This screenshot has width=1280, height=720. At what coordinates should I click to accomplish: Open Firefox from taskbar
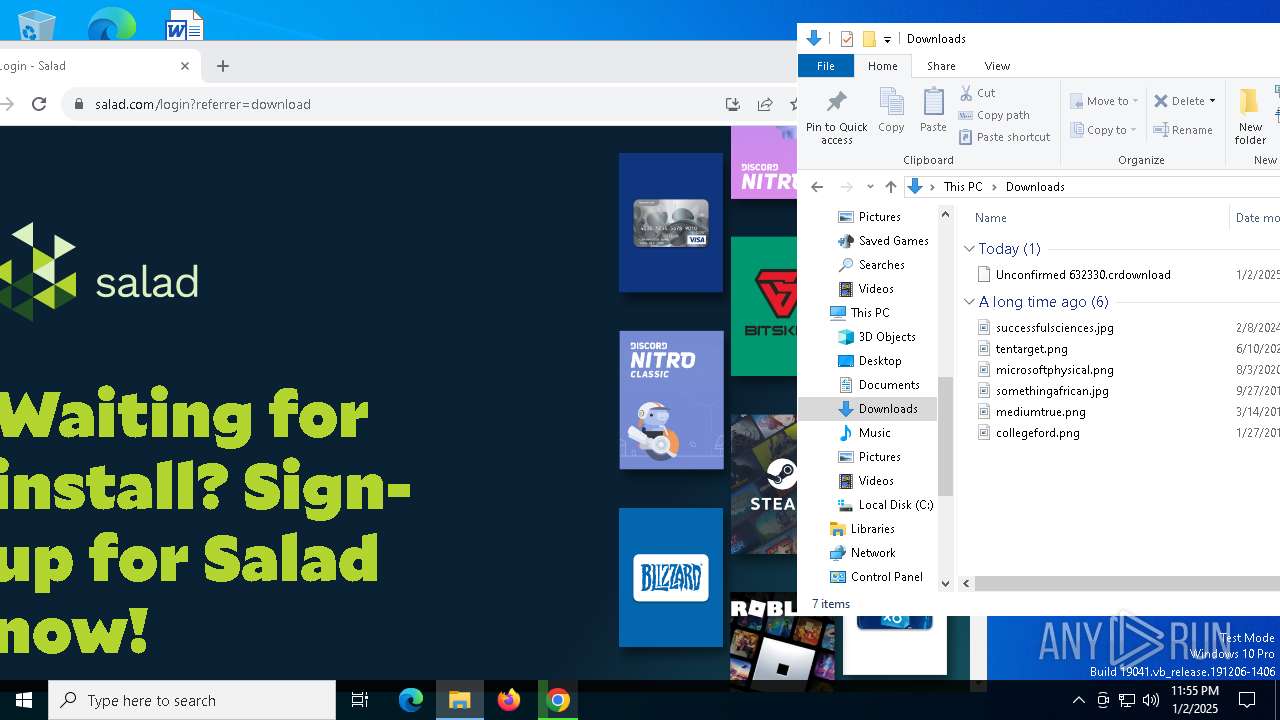(509, 700)
